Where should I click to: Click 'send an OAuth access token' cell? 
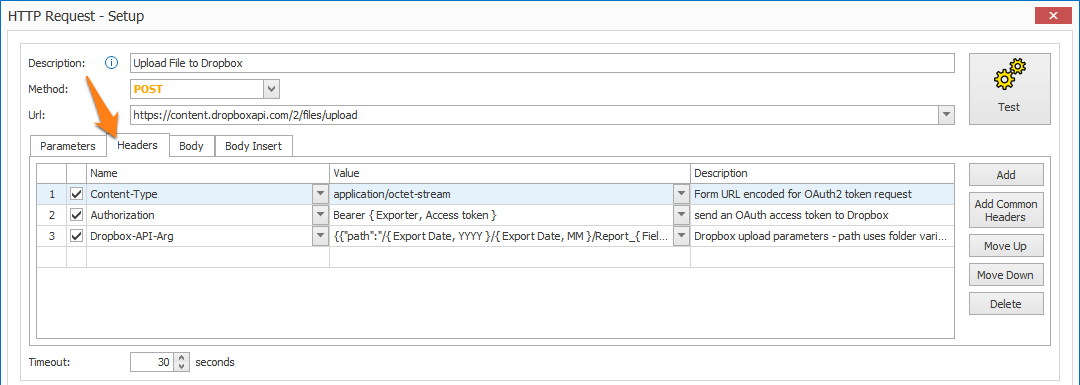822,215
